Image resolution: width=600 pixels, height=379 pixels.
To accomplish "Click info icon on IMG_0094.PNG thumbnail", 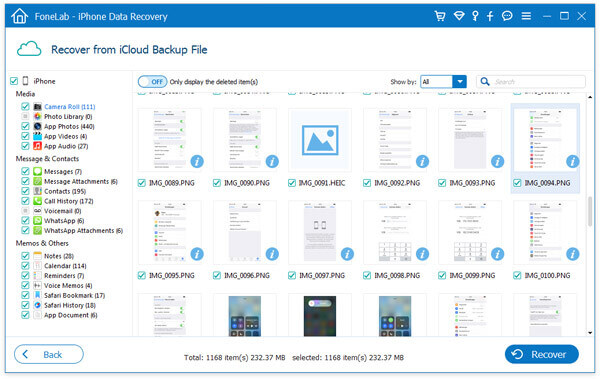I will pos(573,162).
